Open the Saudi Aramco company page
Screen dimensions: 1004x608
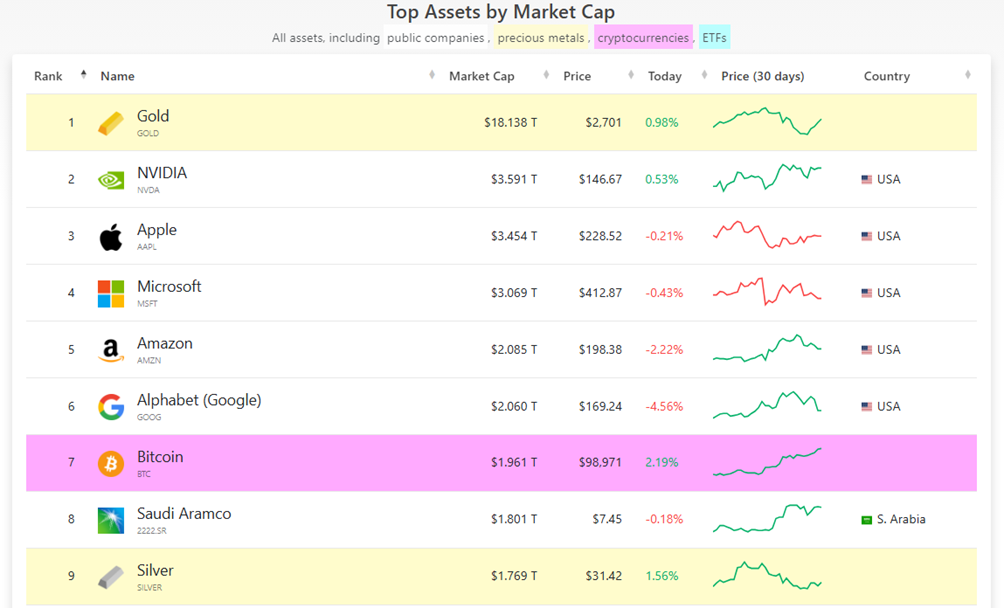[x=184, y=513]
